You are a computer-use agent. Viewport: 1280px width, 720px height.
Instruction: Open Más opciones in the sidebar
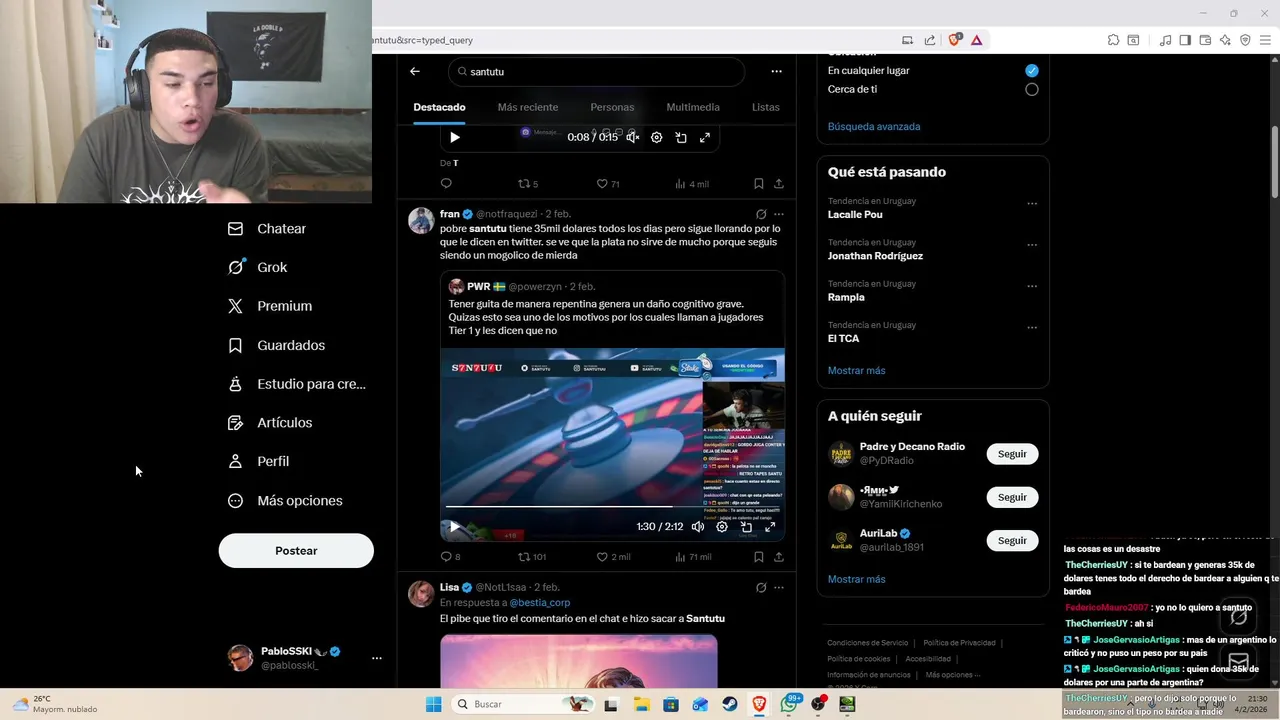[x=285, y=501]
